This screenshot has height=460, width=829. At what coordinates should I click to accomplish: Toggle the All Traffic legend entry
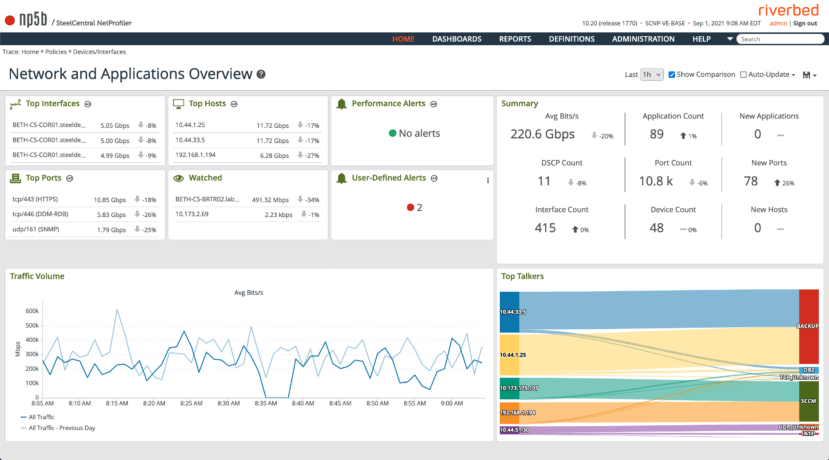pyautogui.click(x=38, y=417)
